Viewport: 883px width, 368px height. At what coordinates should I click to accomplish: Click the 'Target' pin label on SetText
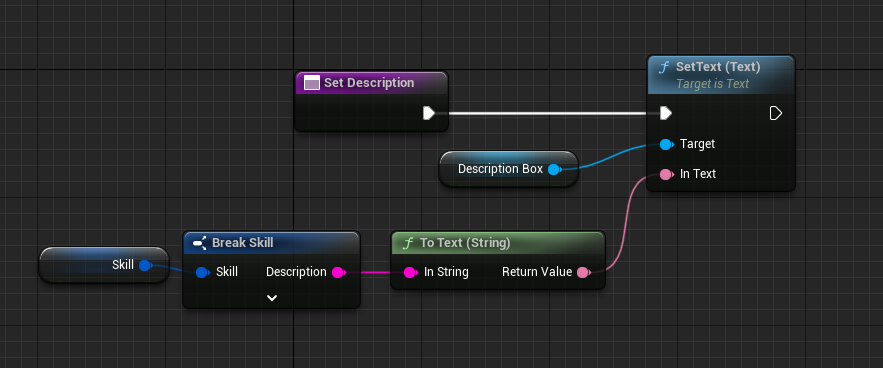[697, 144]
